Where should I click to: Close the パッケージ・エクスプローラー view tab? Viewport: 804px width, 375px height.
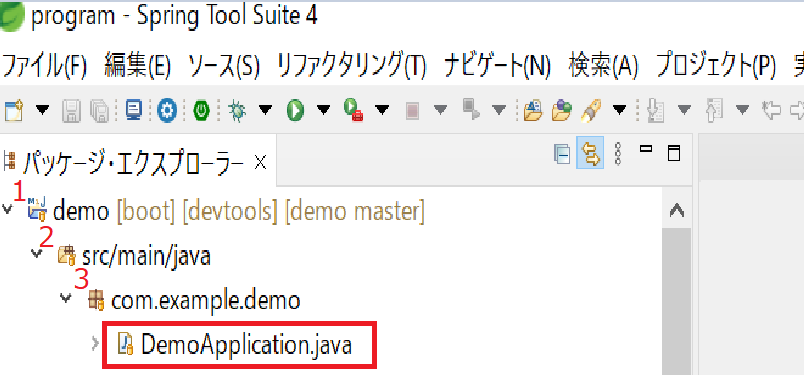click(x=260, y=163)
